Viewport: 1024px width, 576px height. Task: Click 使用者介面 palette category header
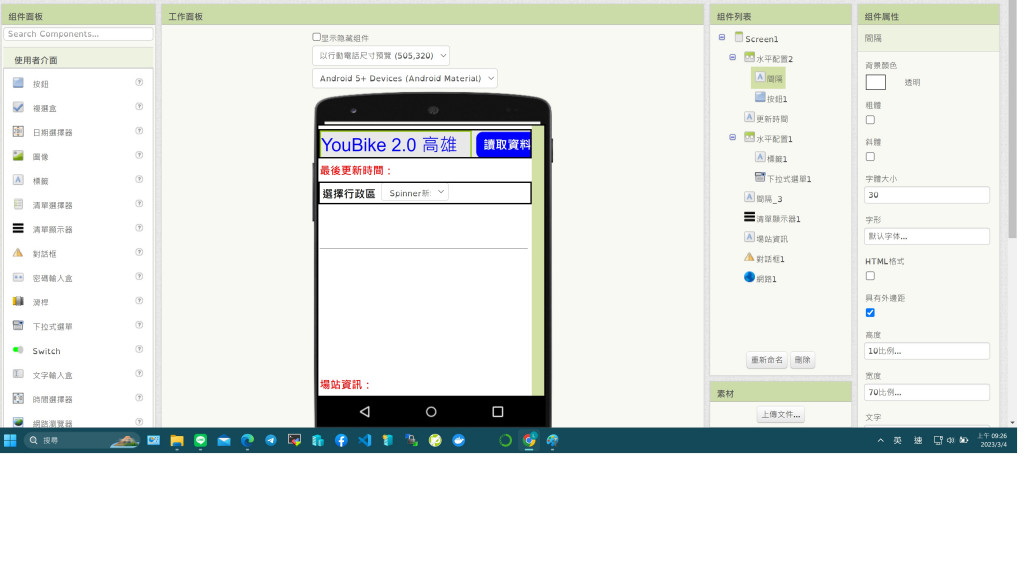pos(78,59)
